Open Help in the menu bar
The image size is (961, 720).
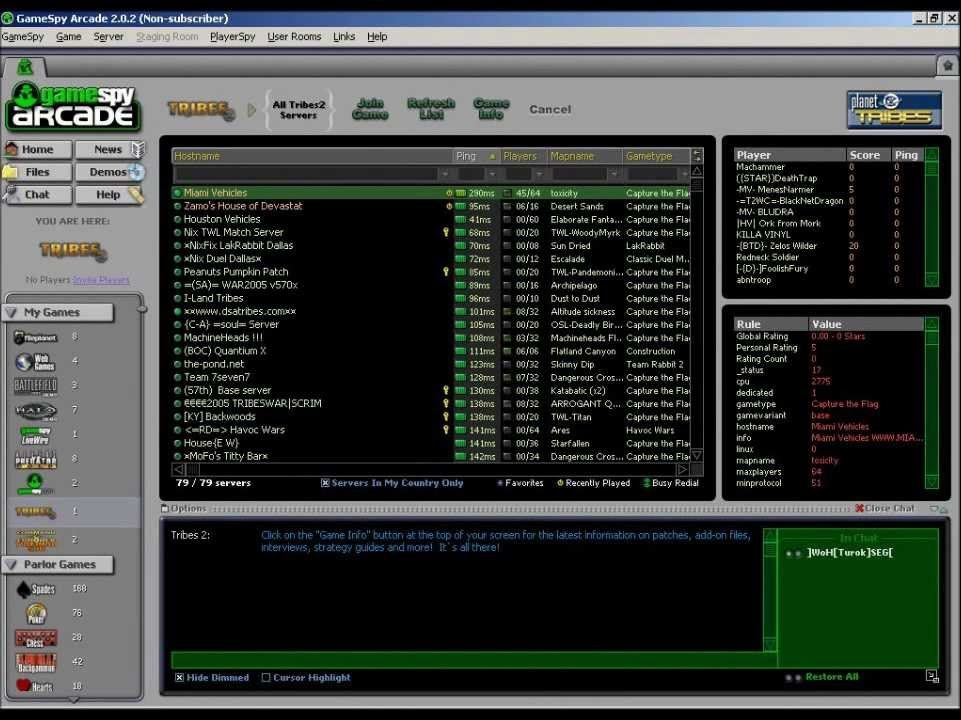[x=377, y=37]
